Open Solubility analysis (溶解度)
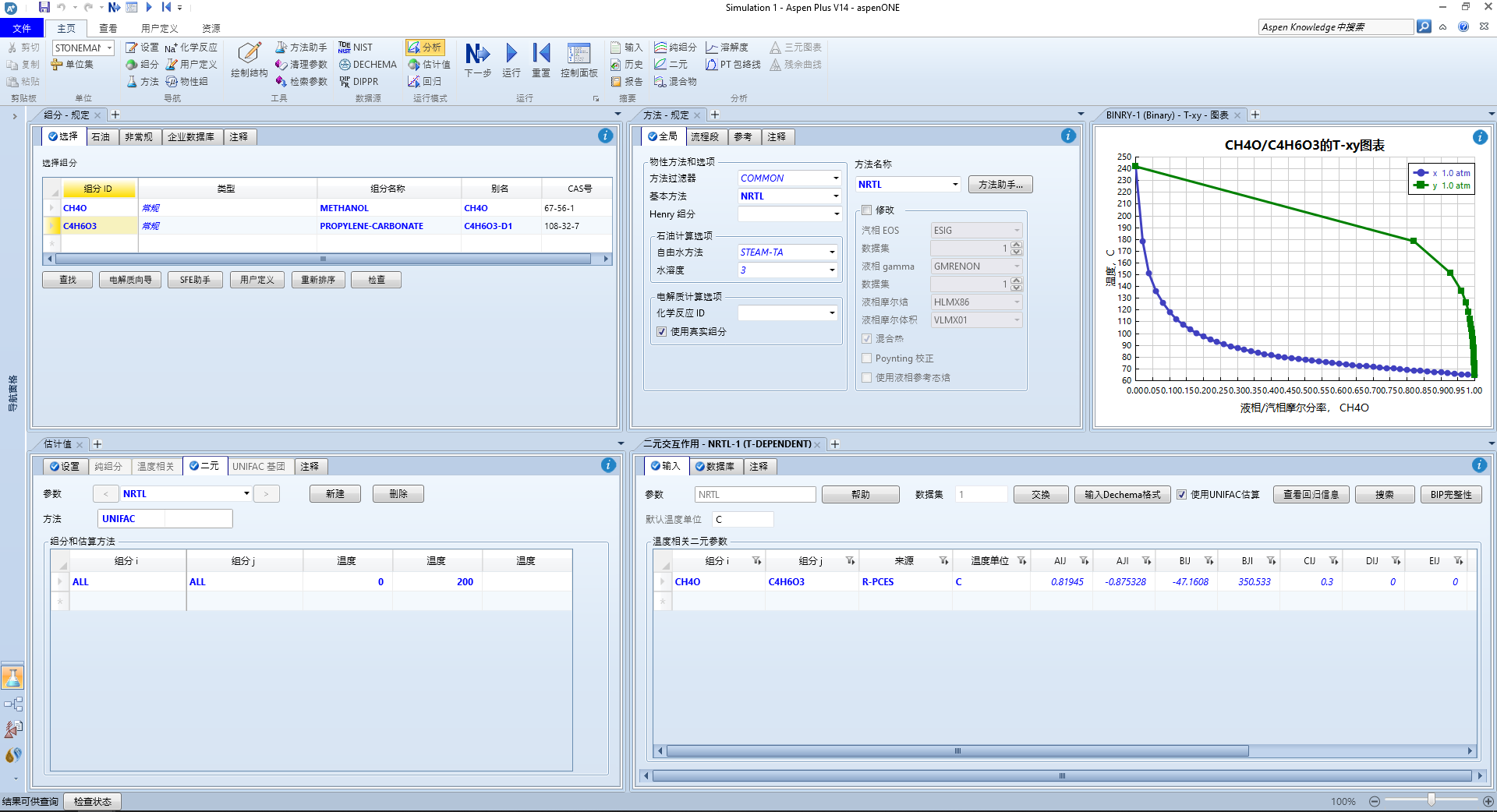1497x812 pixels. click(727, 48)
